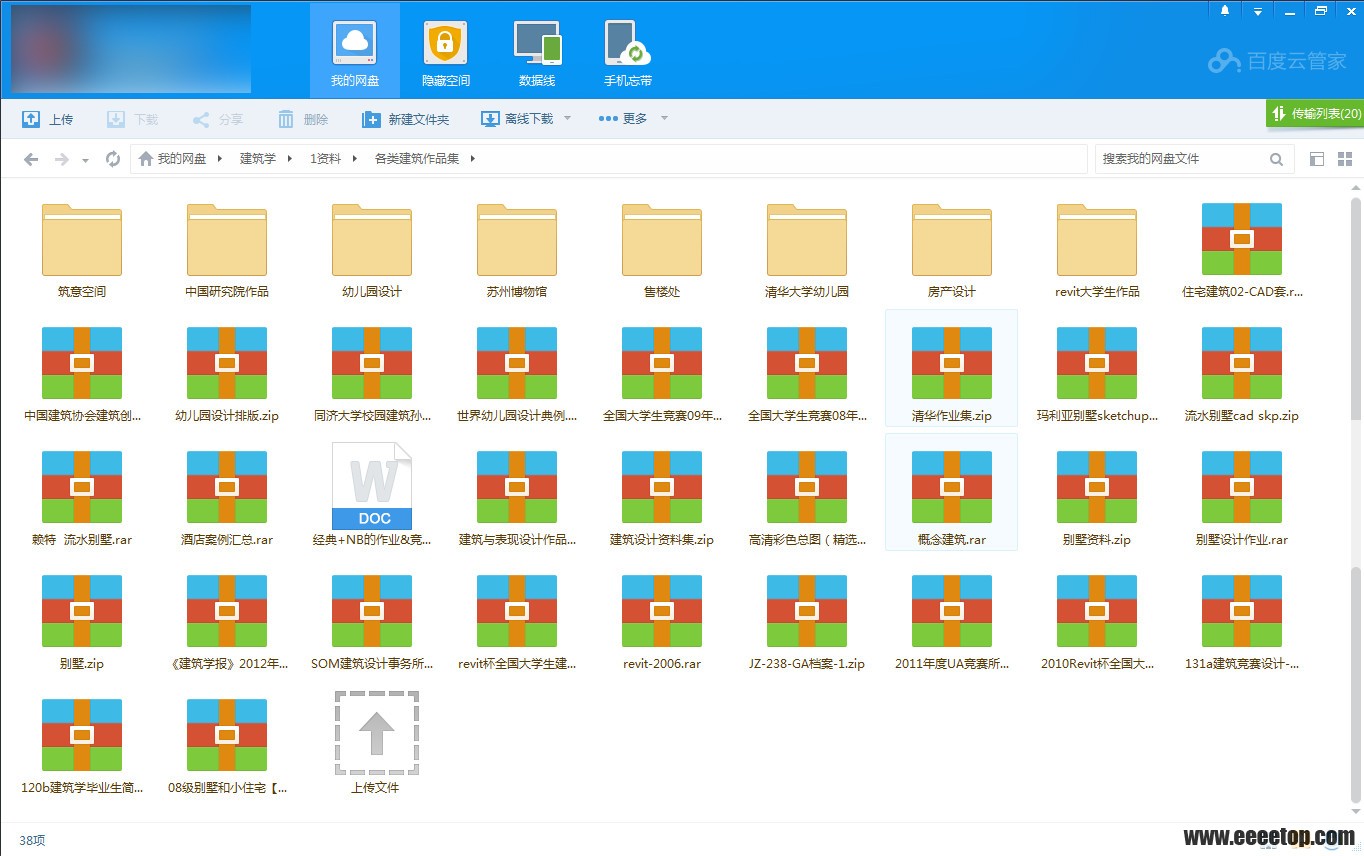Go forward with the right arrow

pos(61,159)
